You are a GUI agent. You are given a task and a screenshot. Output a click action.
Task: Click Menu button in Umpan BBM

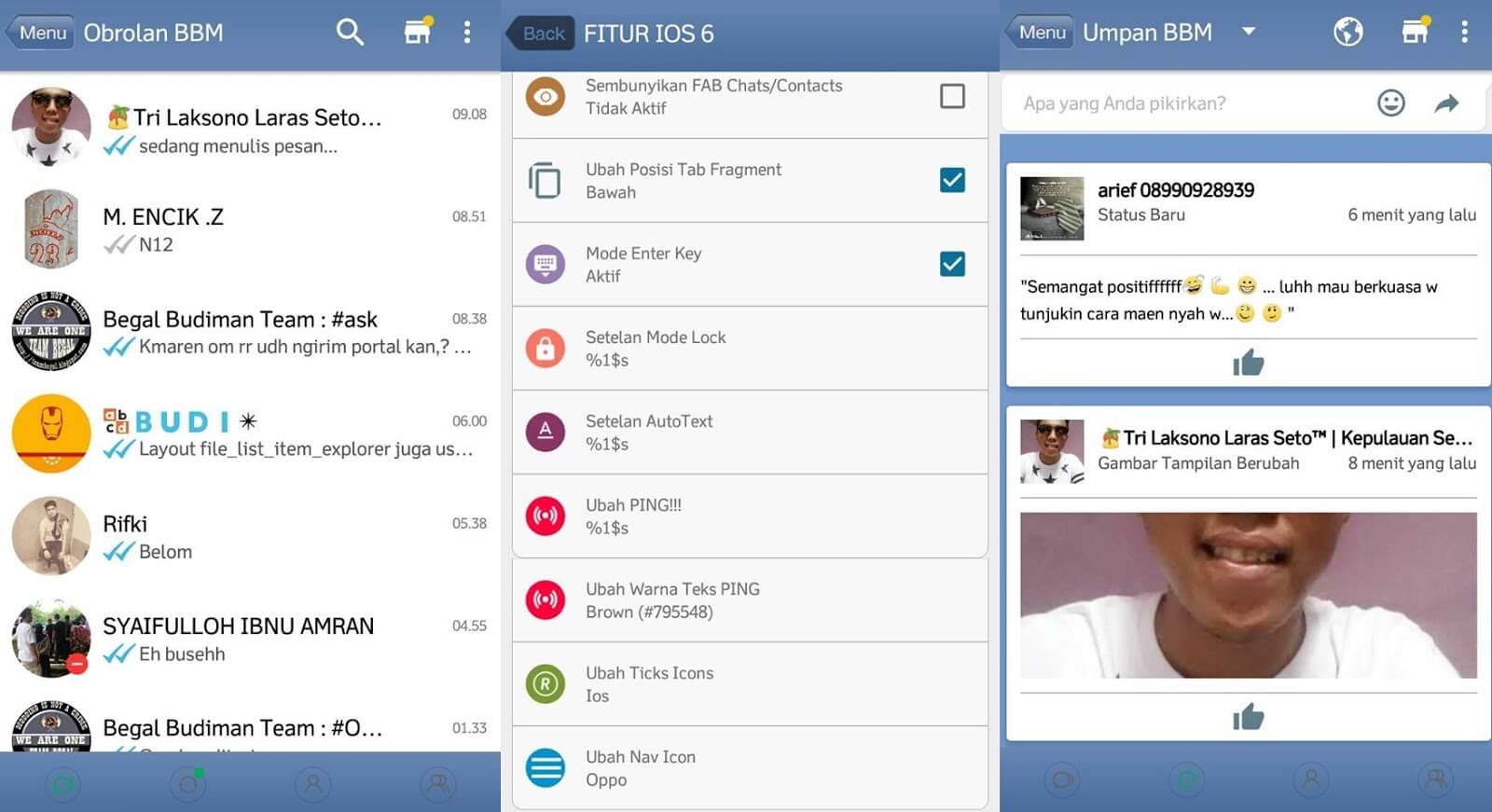pyautogui.click(x=1041, y=33)
